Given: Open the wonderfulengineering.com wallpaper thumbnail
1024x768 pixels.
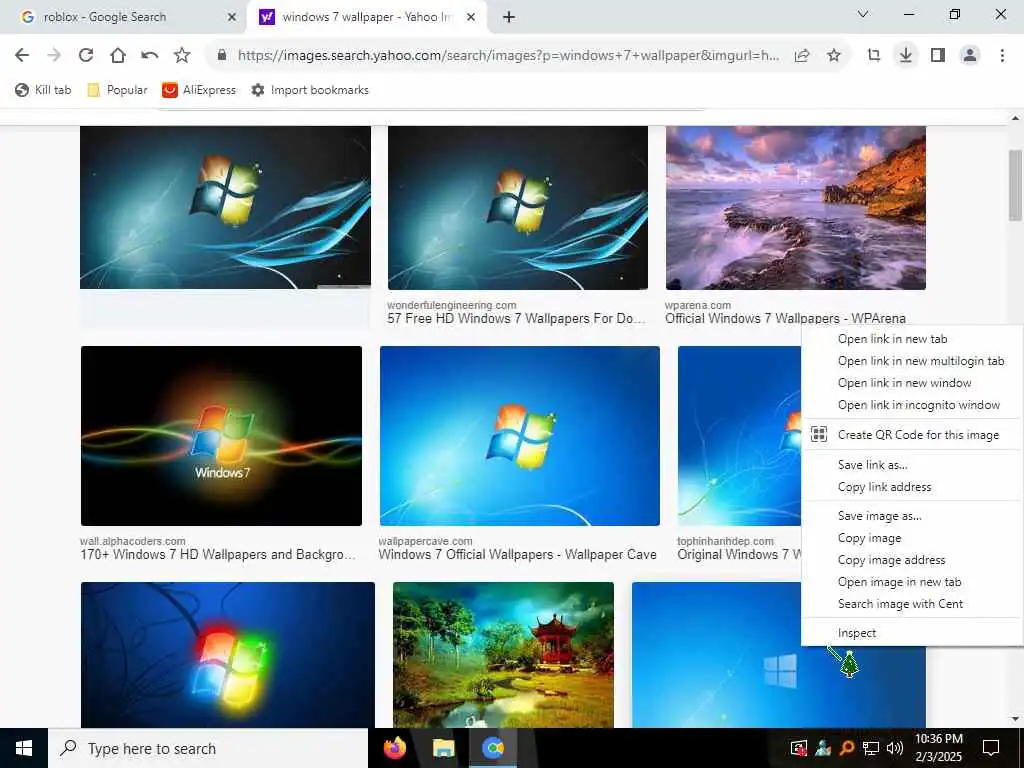Looking at the screenshot, I should point(518,208).
